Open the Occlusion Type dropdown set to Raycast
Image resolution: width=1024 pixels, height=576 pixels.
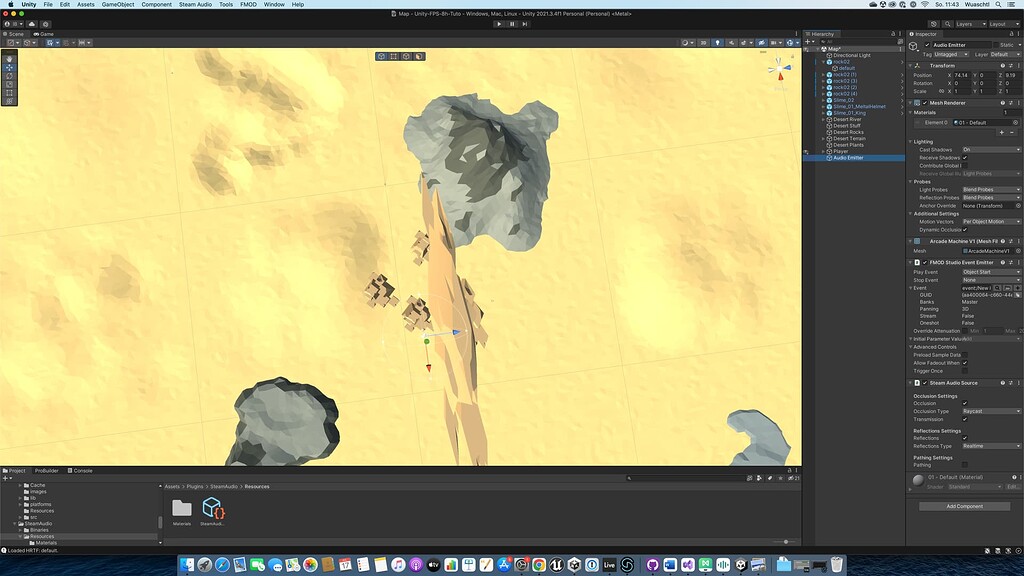pyautogui.click(x=990, y=411)
